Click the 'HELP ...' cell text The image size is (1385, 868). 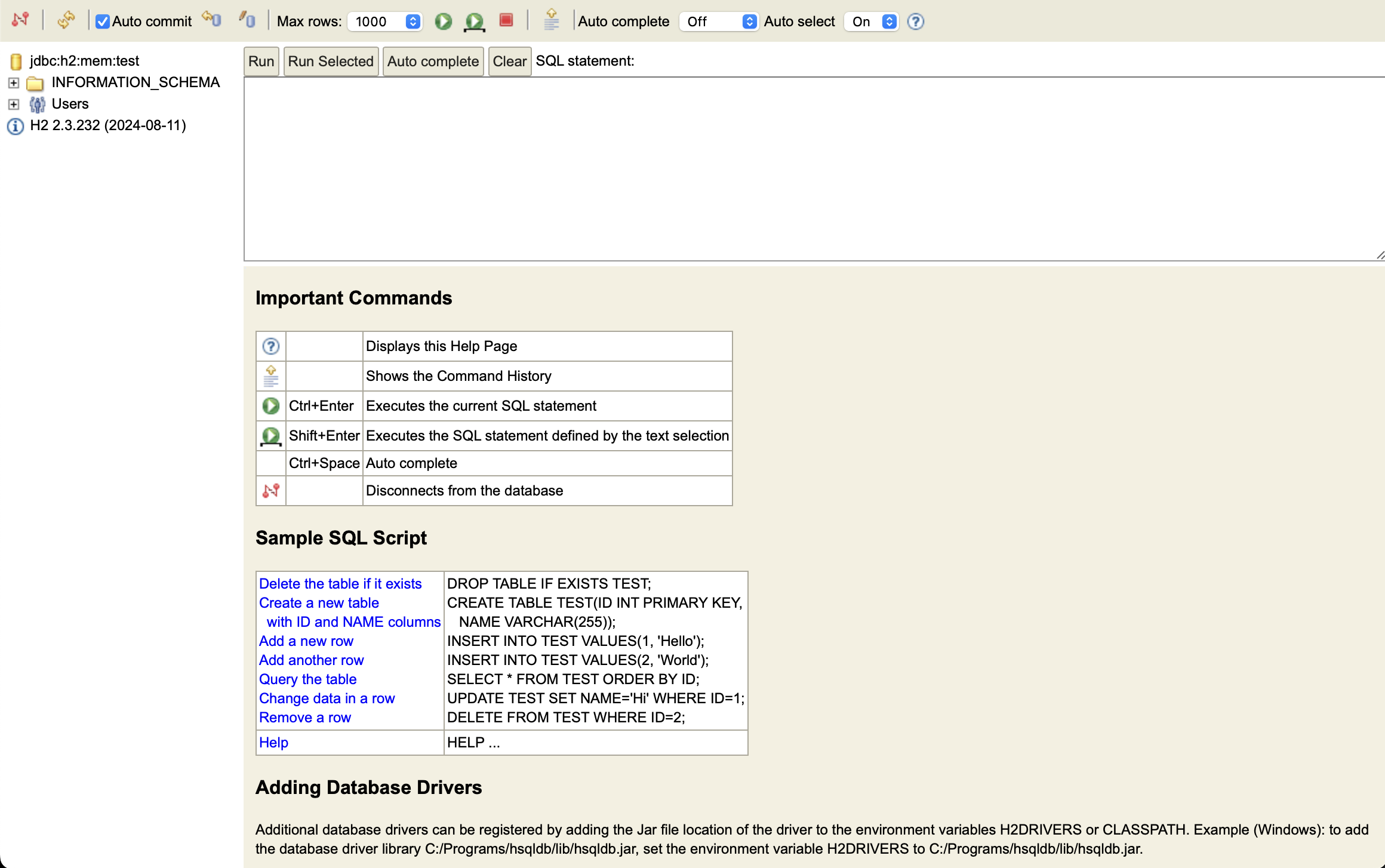(x=473, y=742)
